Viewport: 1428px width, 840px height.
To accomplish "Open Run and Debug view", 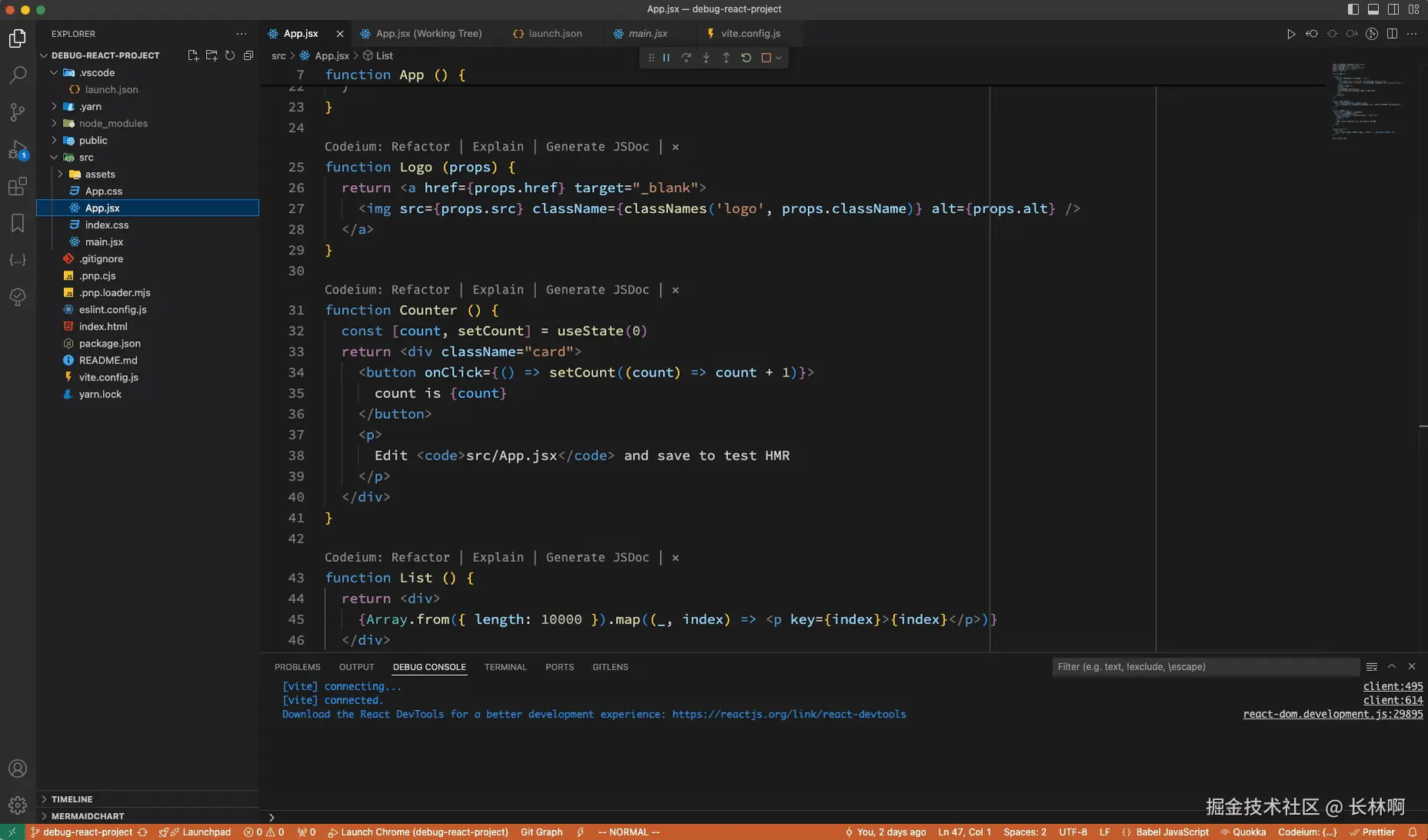I will coord(18,150).
